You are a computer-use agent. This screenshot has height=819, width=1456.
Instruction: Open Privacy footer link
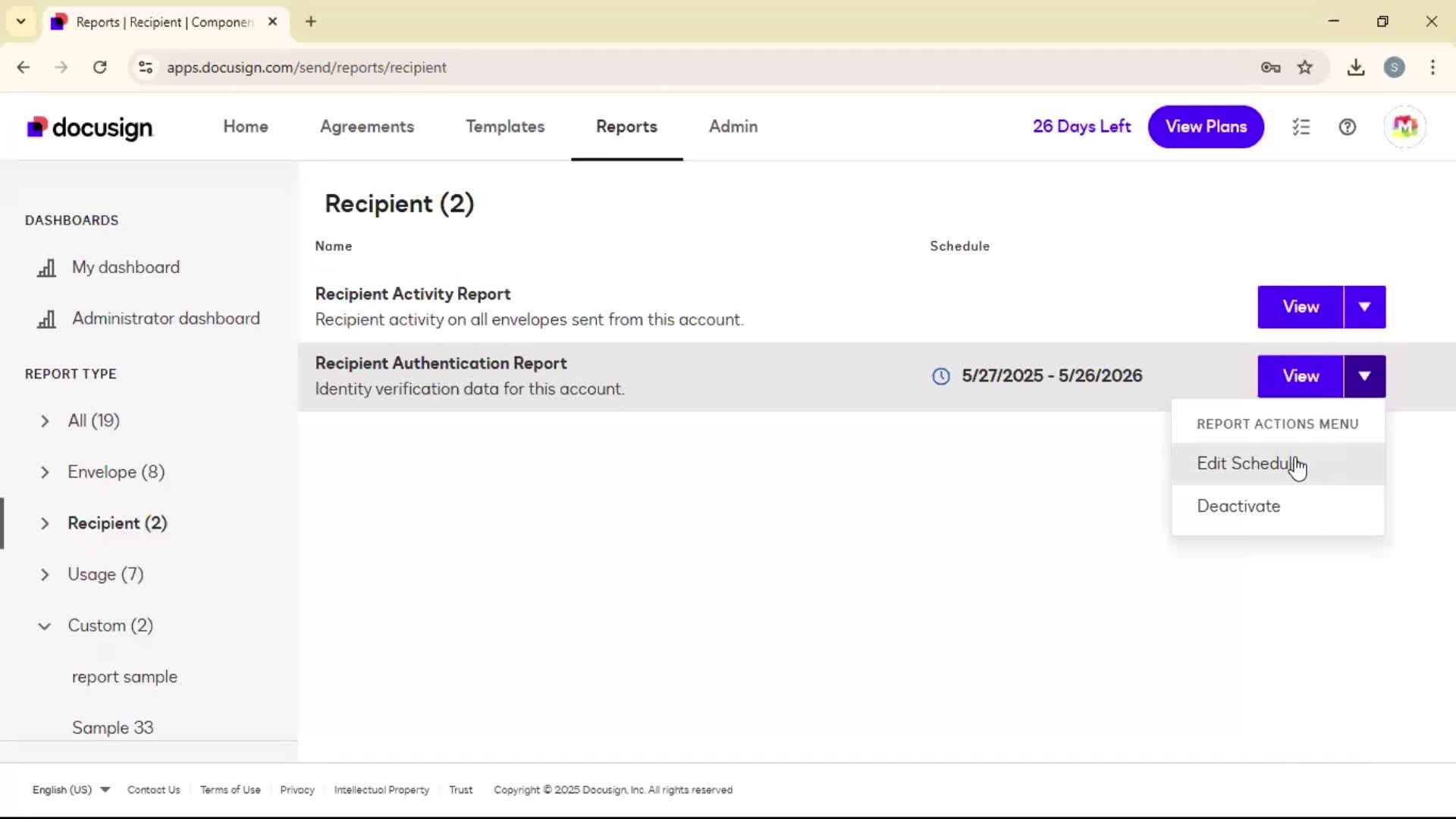click(297, 789)
